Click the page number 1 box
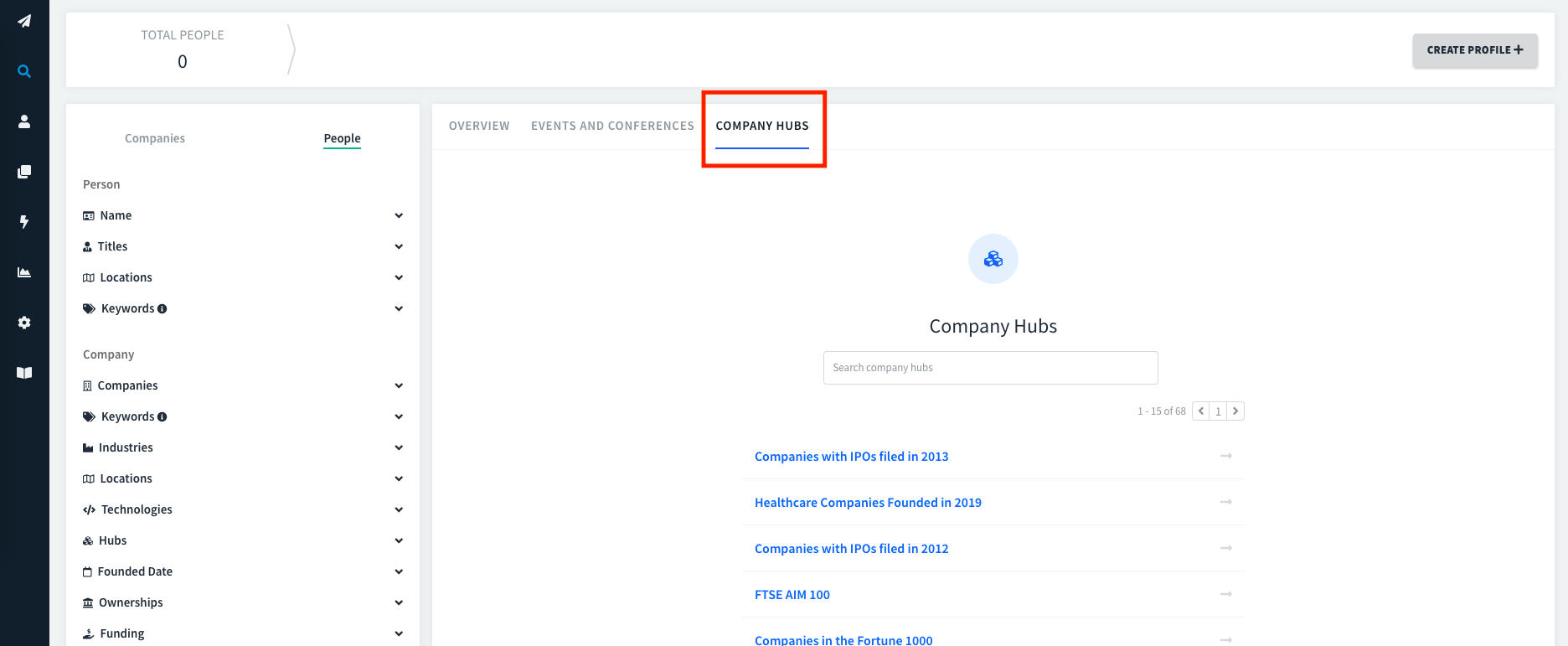Viewport: 1568px width, 646px height. 1218,411
